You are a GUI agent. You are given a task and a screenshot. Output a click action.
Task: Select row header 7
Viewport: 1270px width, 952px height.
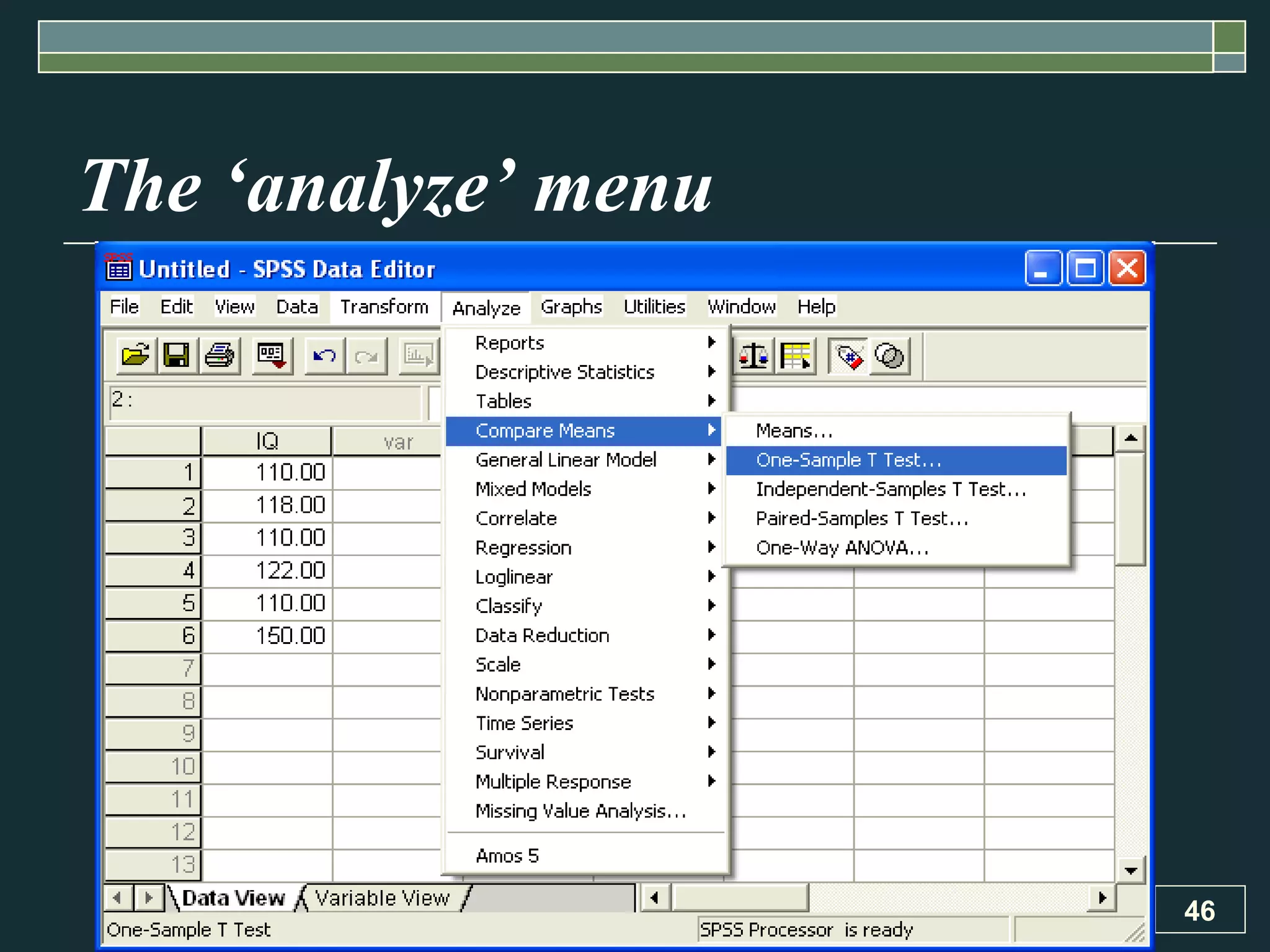pyautogui.click(x=153, y=669)
